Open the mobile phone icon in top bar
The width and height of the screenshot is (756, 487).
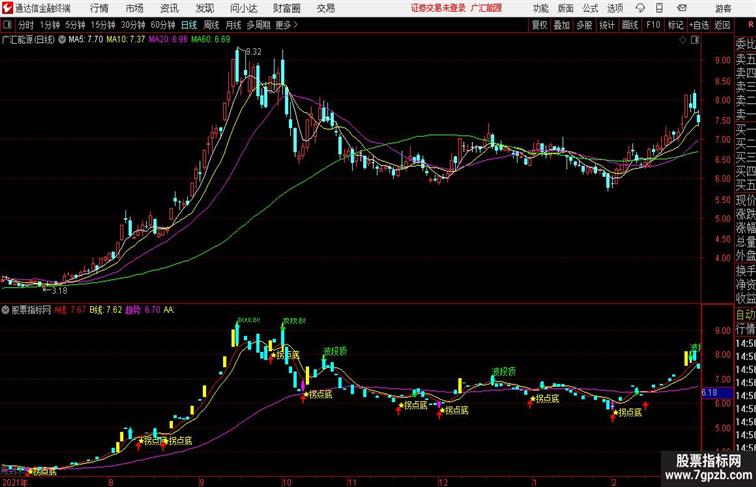[659, 8]
